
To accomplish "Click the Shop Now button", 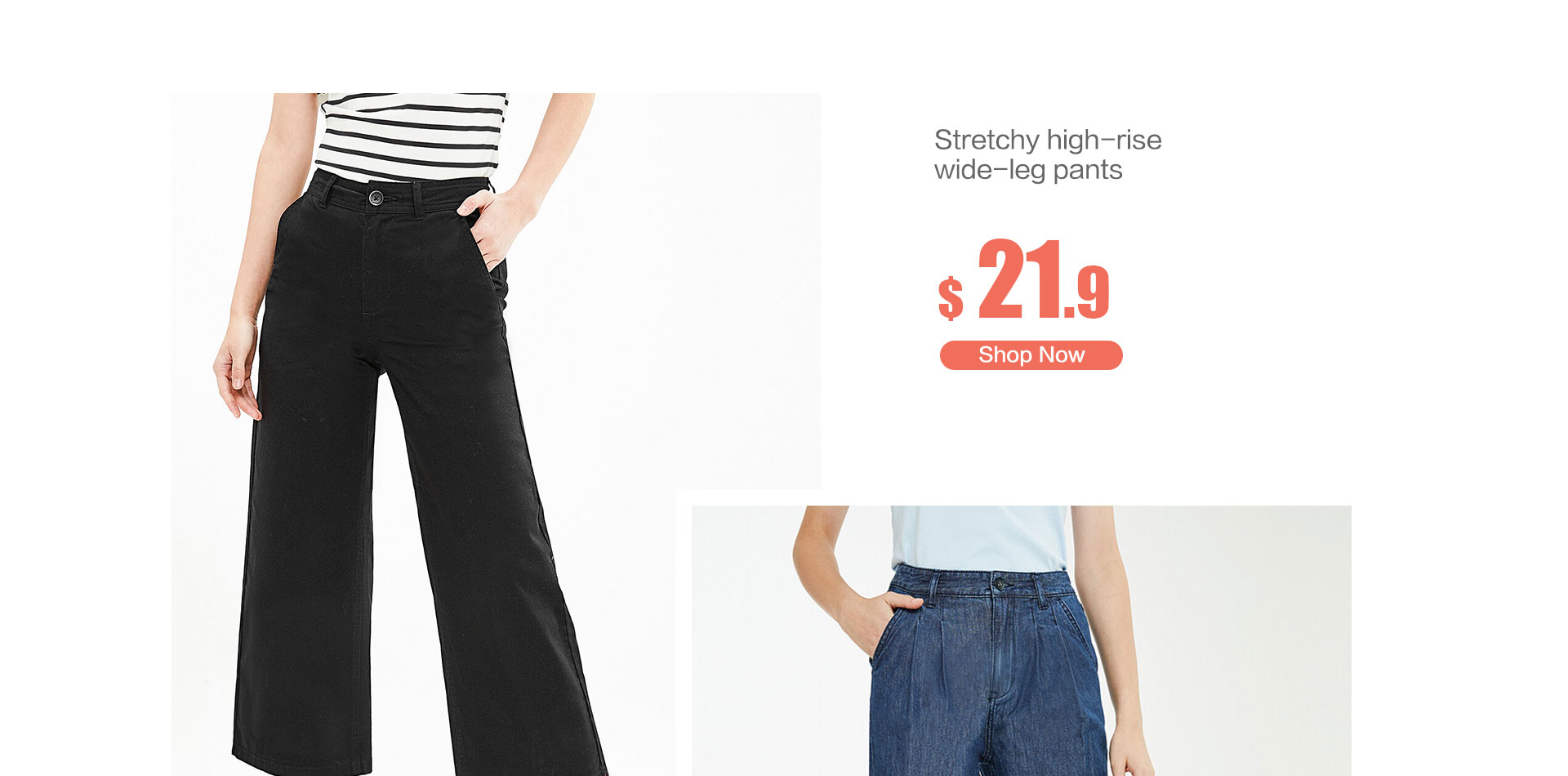I will click(1031, 355).
